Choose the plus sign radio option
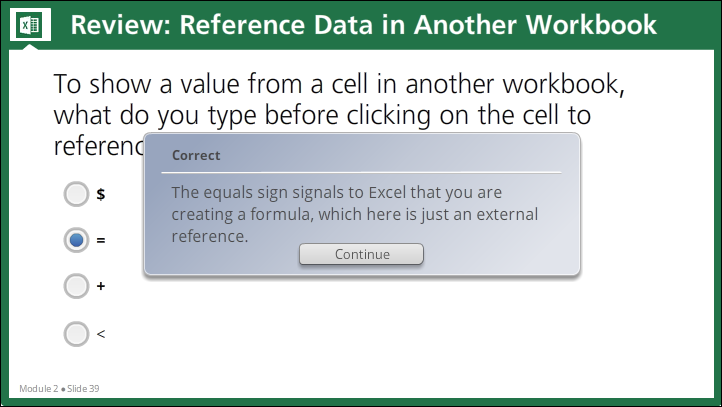Image resolution: width=722 pixels, height=407 pixels. coord(76,286)
